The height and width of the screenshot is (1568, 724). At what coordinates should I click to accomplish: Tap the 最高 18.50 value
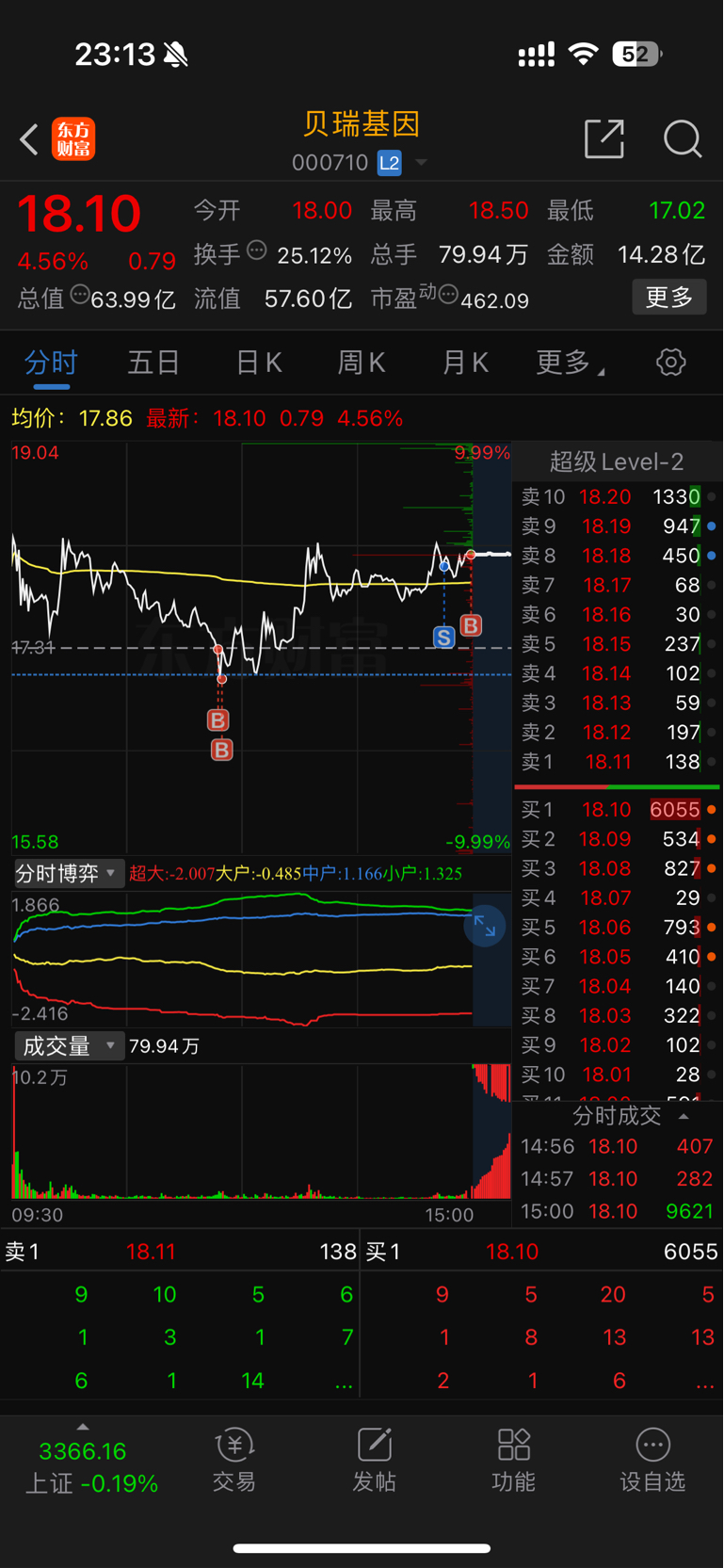click(498, 210)
